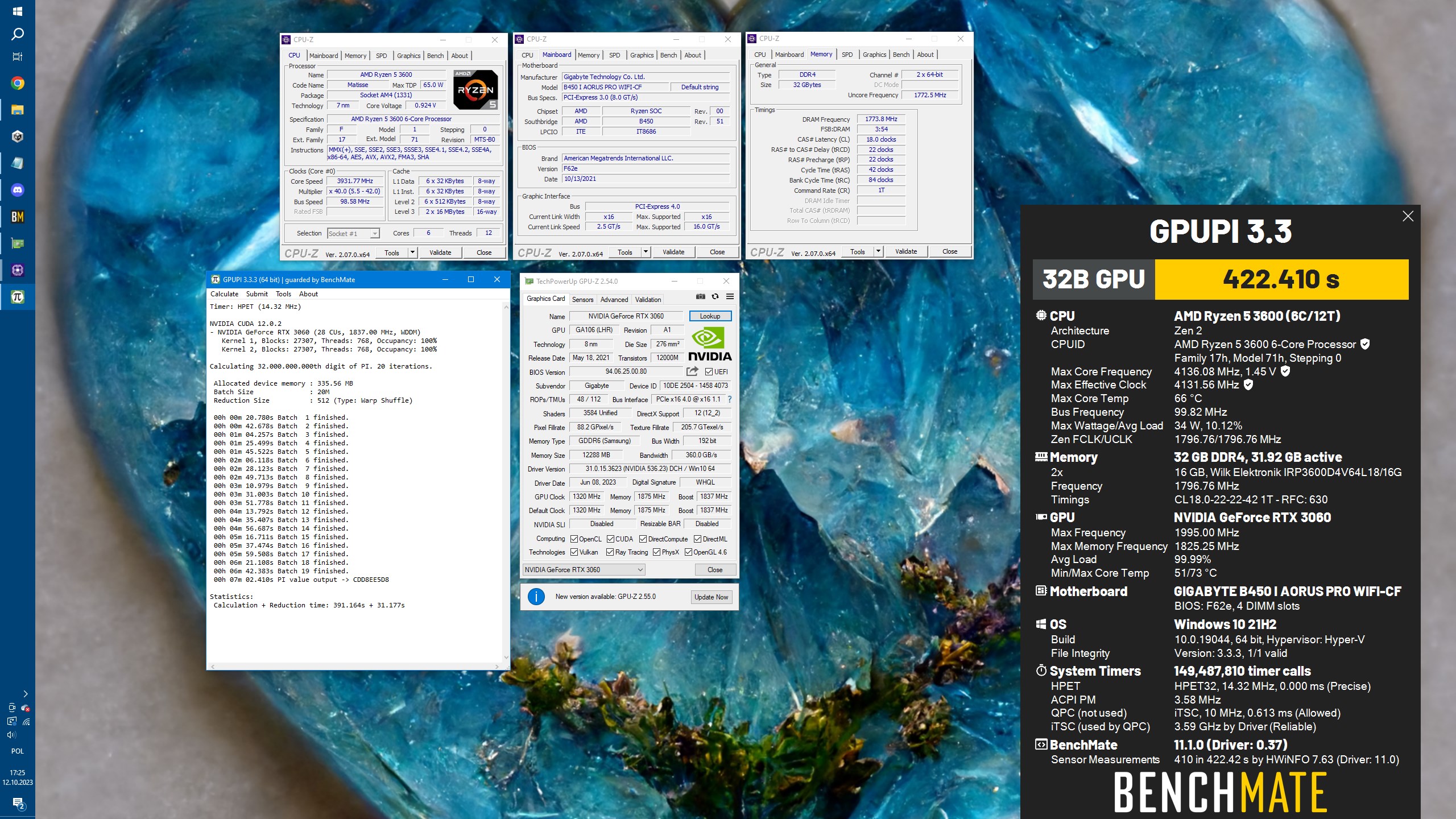Click the Bus Interface question mark help icon
The image size is (1456, 819).
point(730,399)
